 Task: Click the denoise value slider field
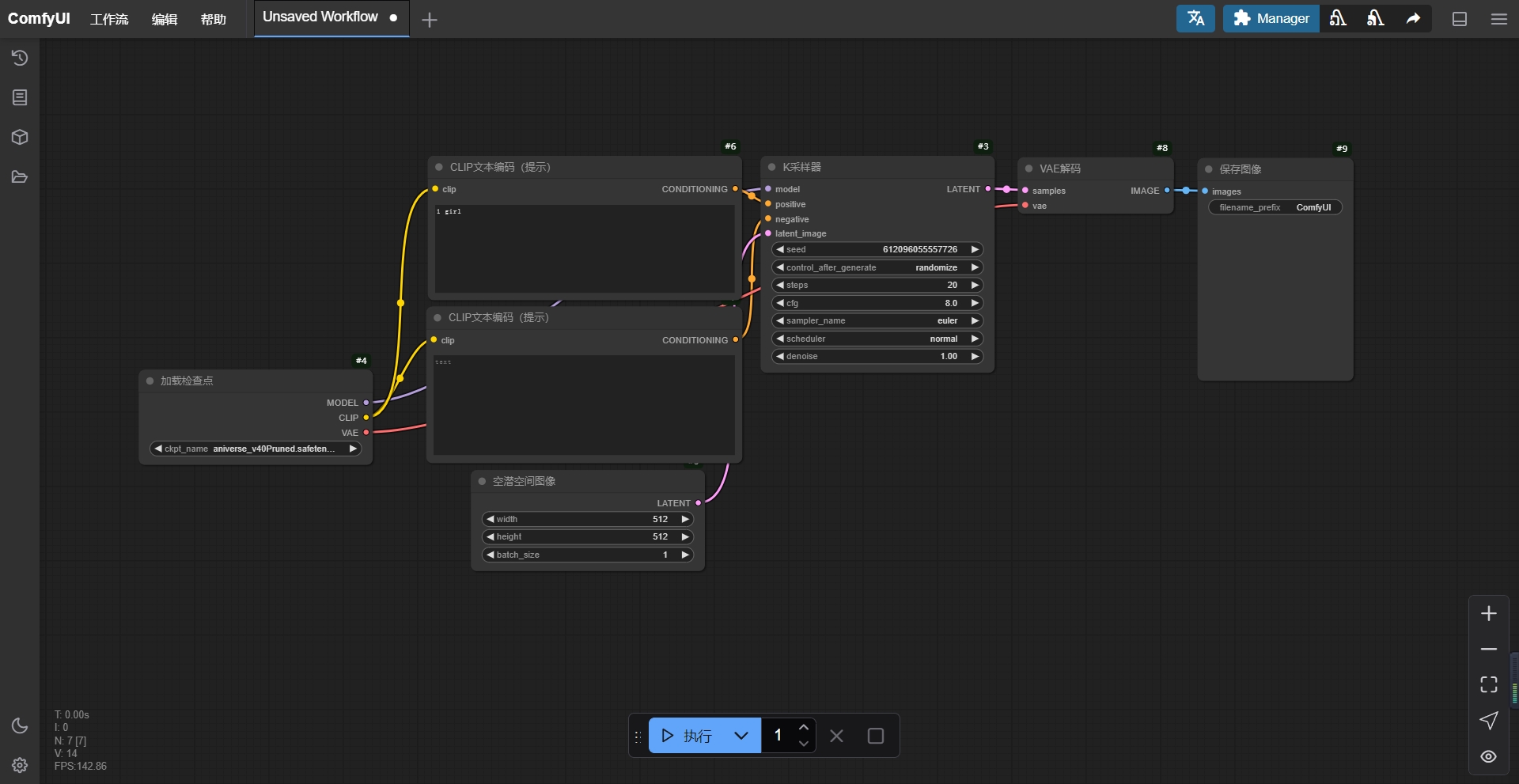[x=877, y=356]
